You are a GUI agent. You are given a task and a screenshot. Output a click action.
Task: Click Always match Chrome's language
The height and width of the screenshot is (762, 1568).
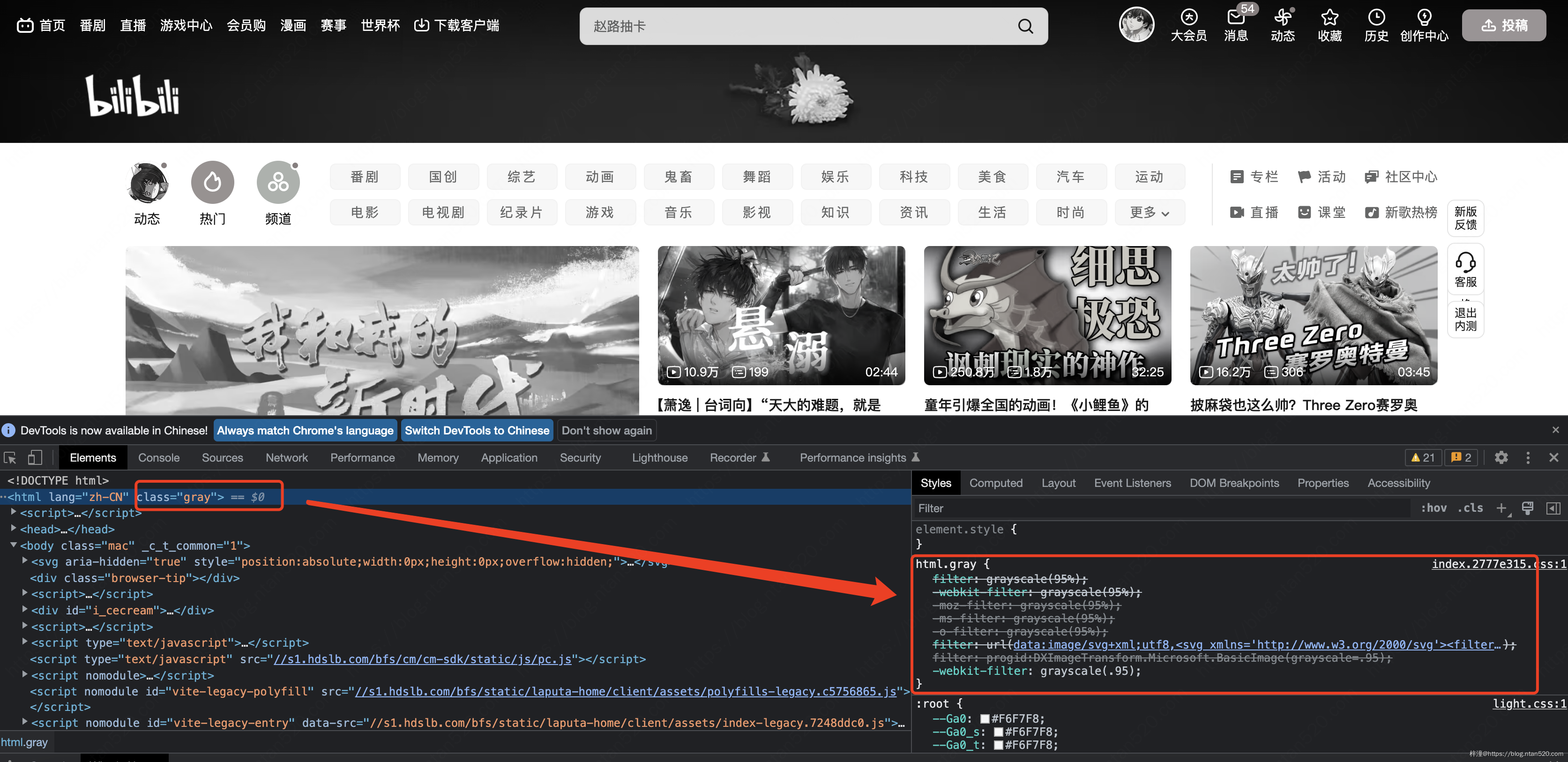(x=305, y=430)
